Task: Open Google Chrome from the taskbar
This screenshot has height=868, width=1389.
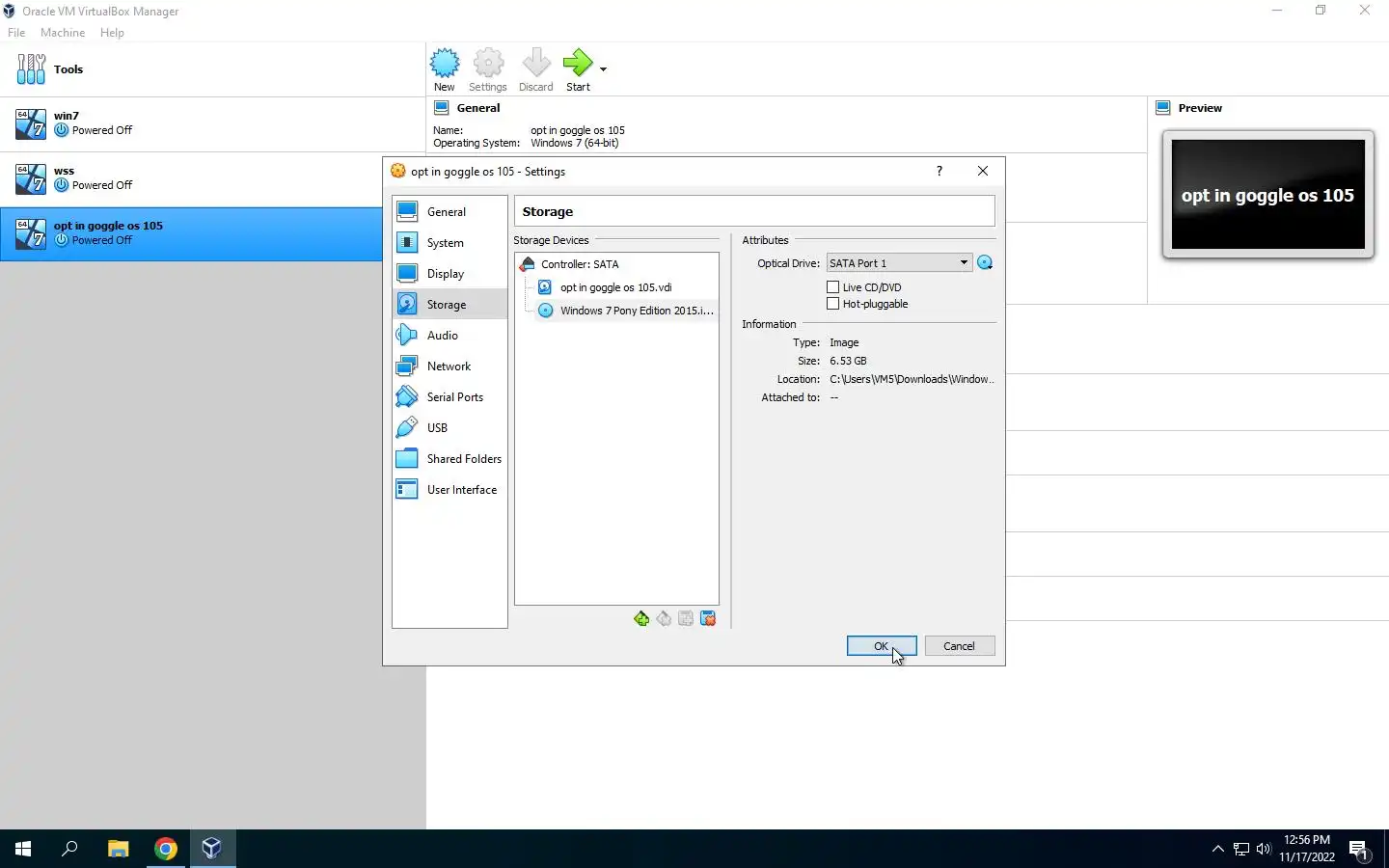Action: click(166, 849)
